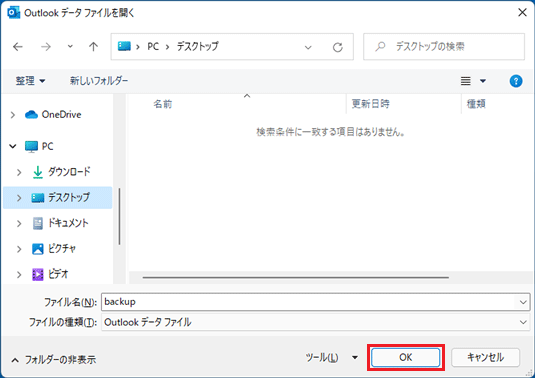Expand the ドキュメント tree node
This screenshot has width=535, height=378.
tap(19, 223)
